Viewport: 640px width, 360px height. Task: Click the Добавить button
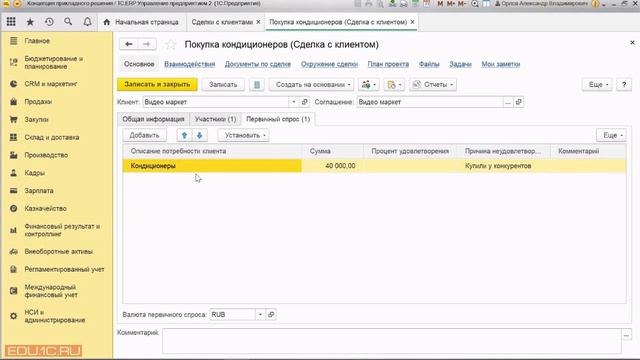(x=144, y=135)
